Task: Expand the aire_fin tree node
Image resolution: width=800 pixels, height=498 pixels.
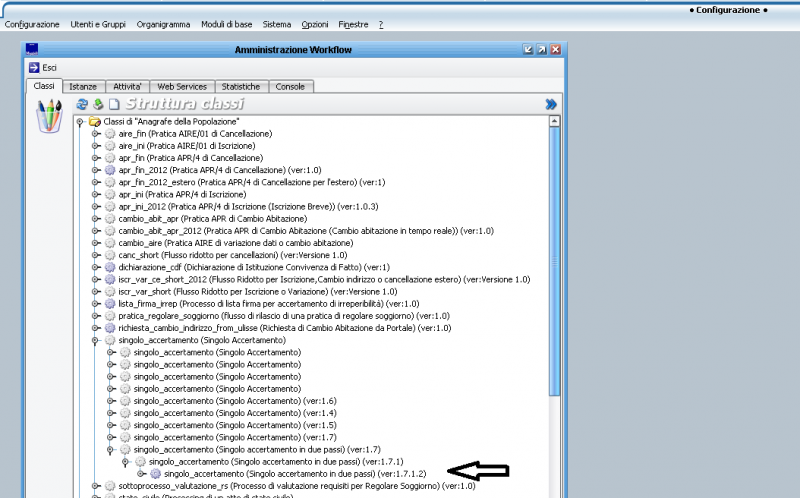Action: coord(95,134)
